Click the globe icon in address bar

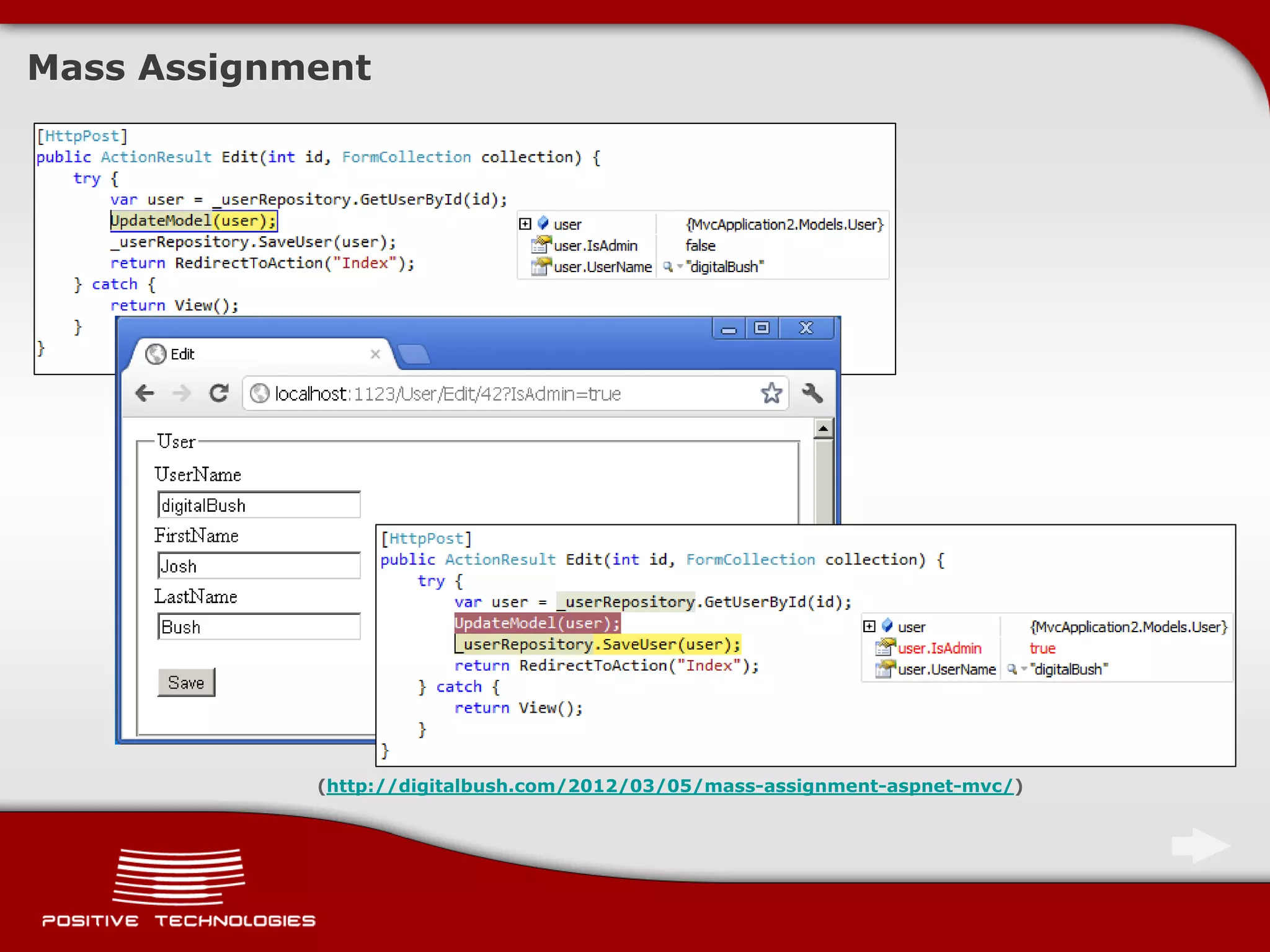(259, 394)
